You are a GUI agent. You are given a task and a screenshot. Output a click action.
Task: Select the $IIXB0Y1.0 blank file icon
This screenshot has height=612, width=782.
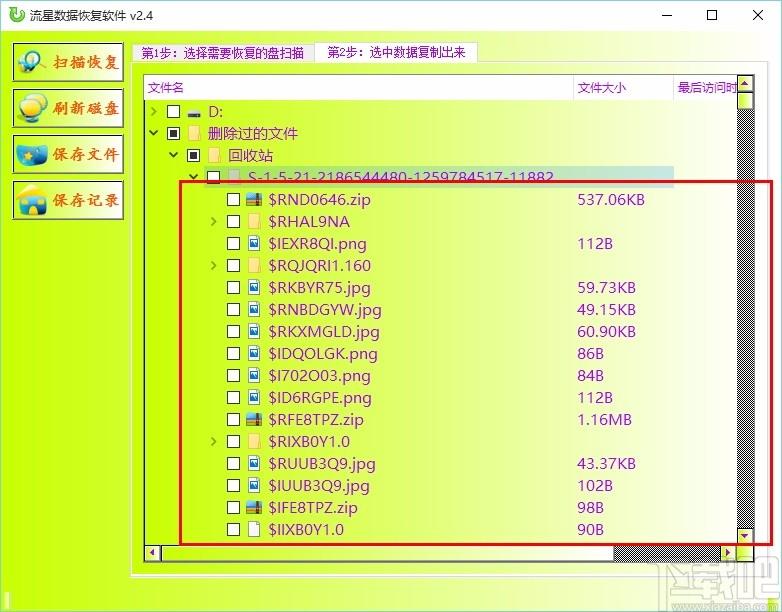(x=254, y=529)
